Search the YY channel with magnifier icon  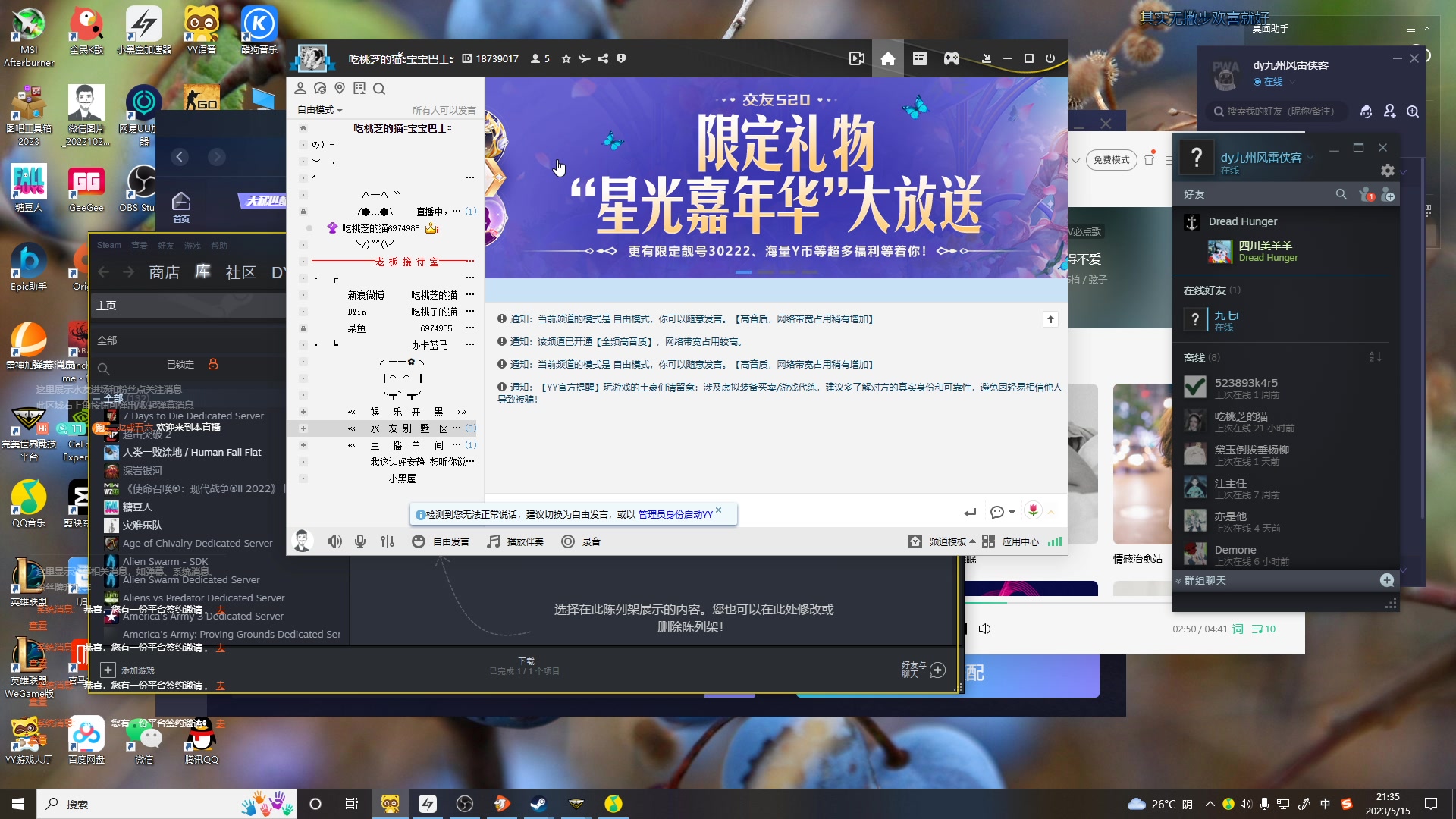(x=379, y=89)
